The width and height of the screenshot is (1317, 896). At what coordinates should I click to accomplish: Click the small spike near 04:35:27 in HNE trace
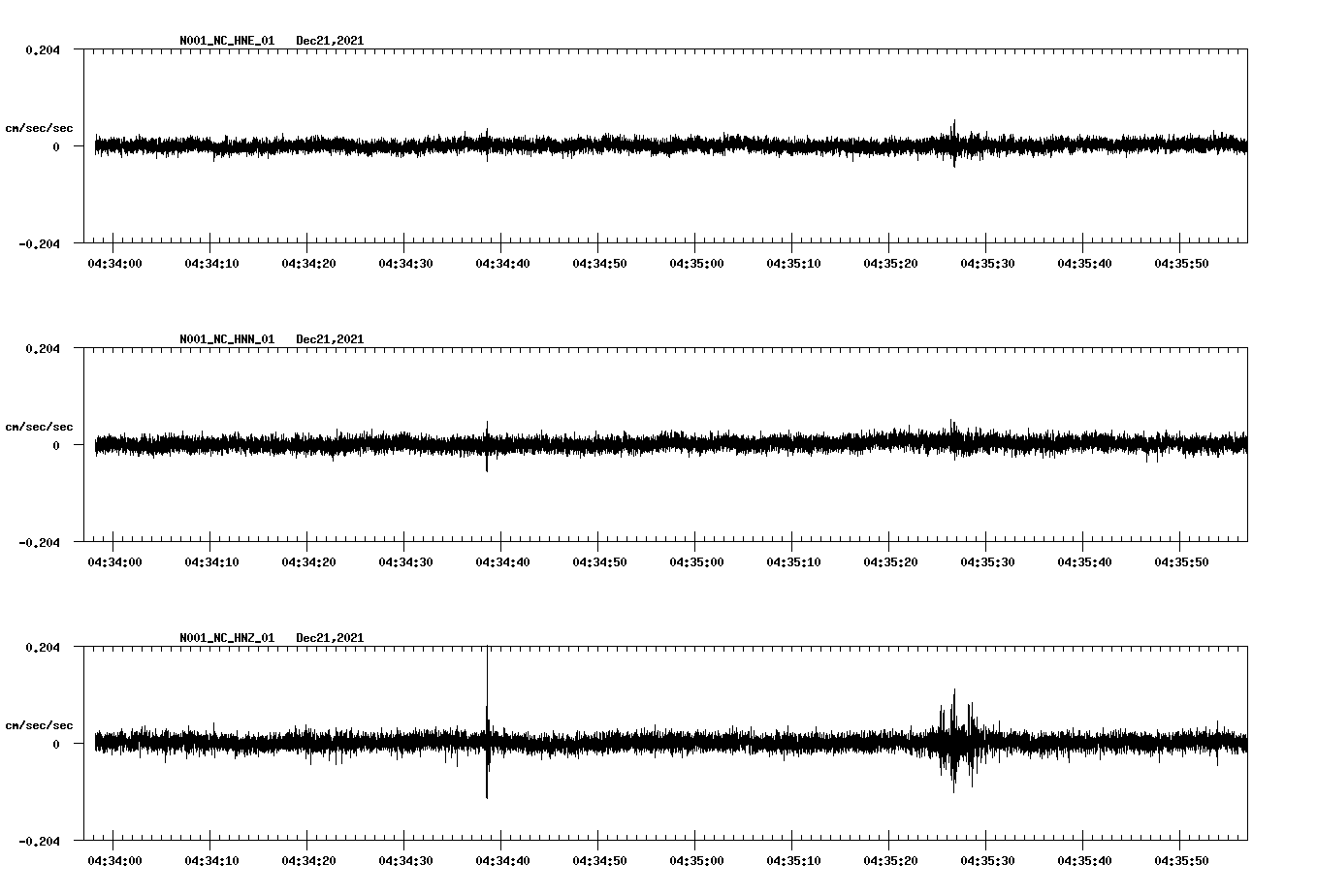tap(954, 144)
